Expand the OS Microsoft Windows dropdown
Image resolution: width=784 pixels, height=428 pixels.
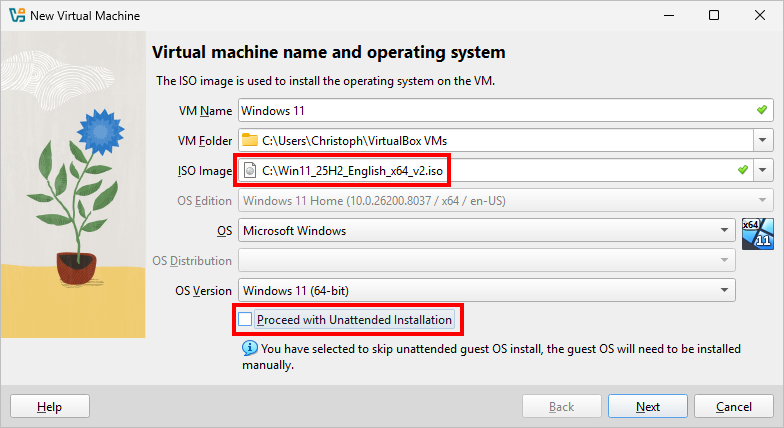486,230
